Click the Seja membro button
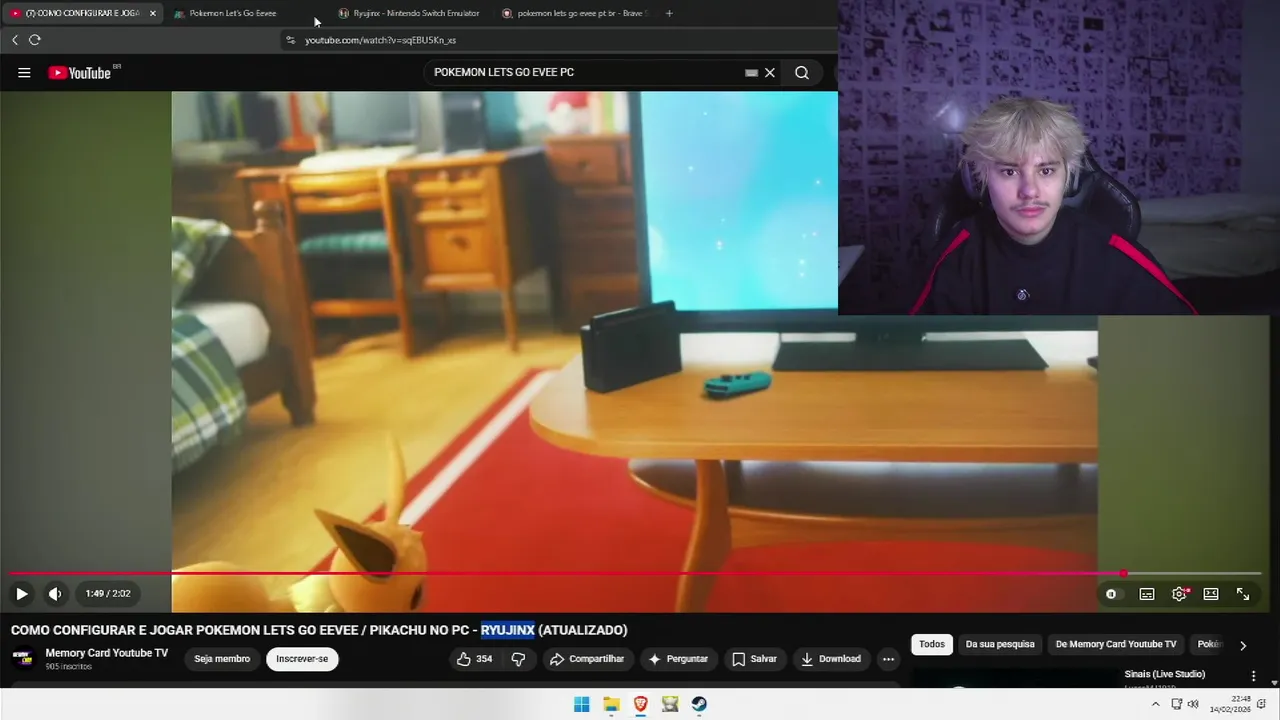This screenshot has width=1280, height=720. [222, 659]
